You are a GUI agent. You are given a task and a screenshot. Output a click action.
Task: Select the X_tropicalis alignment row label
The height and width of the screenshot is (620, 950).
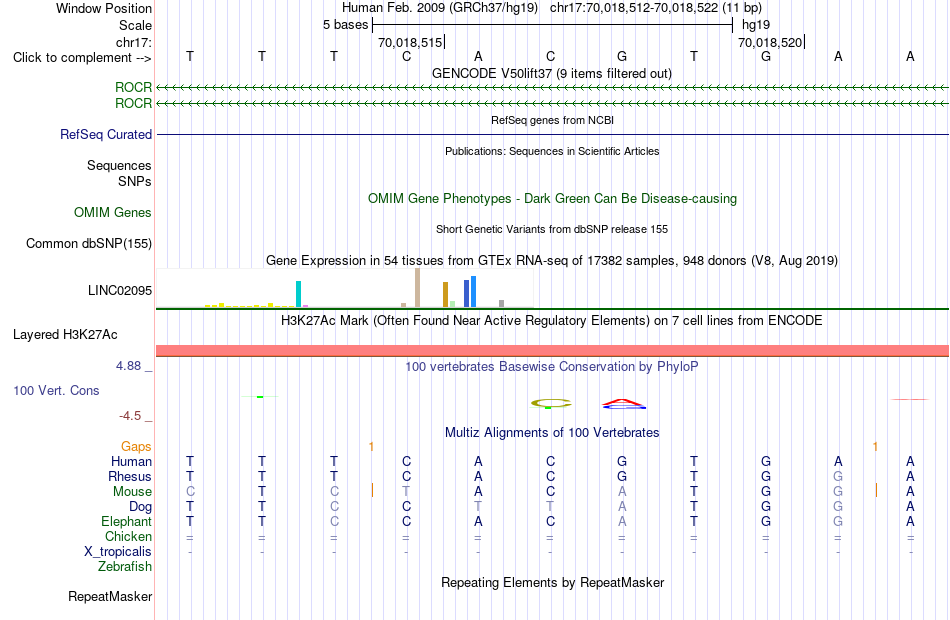pyautogui.click(x=118, y=552)
